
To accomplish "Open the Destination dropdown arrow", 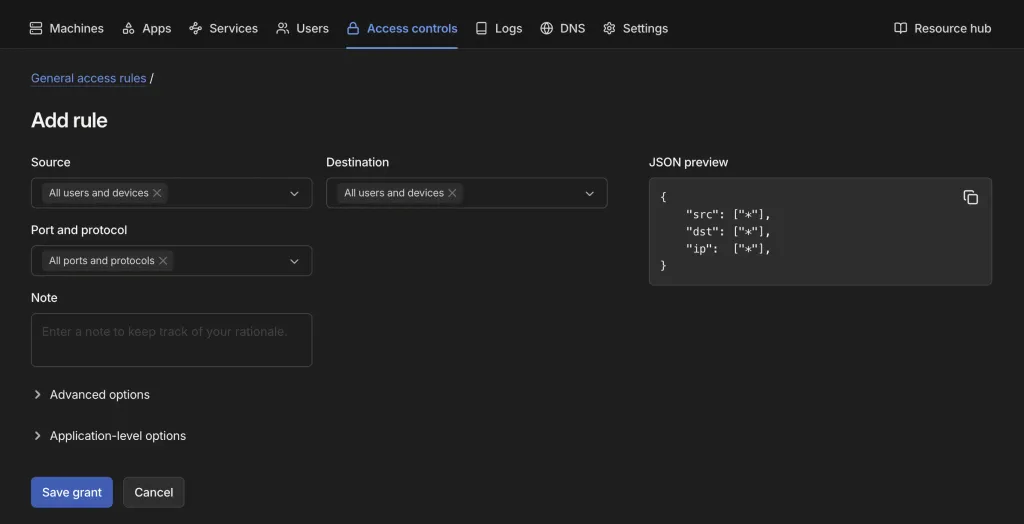I will point(590,193).
